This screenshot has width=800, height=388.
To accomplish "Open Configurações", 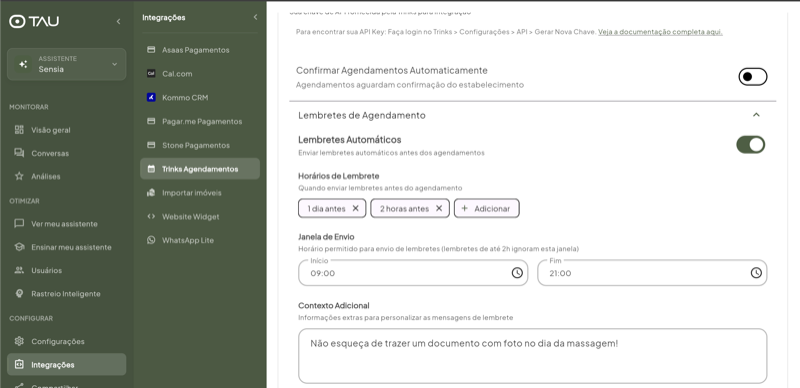I will point(58,342).
